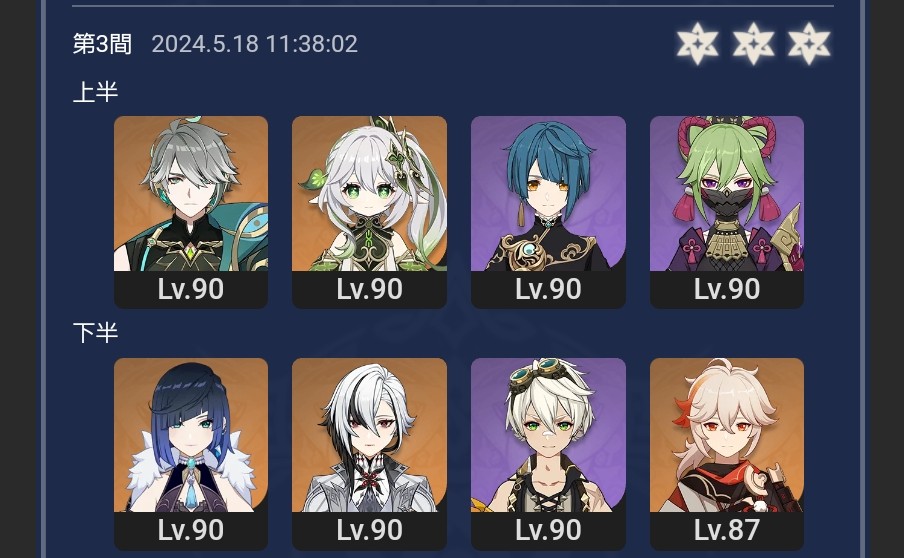904x558 pixels.
Task: Click Lv.90 under the blue bob-haired woman
Action: pyautogui.click(x=191, y=530)
